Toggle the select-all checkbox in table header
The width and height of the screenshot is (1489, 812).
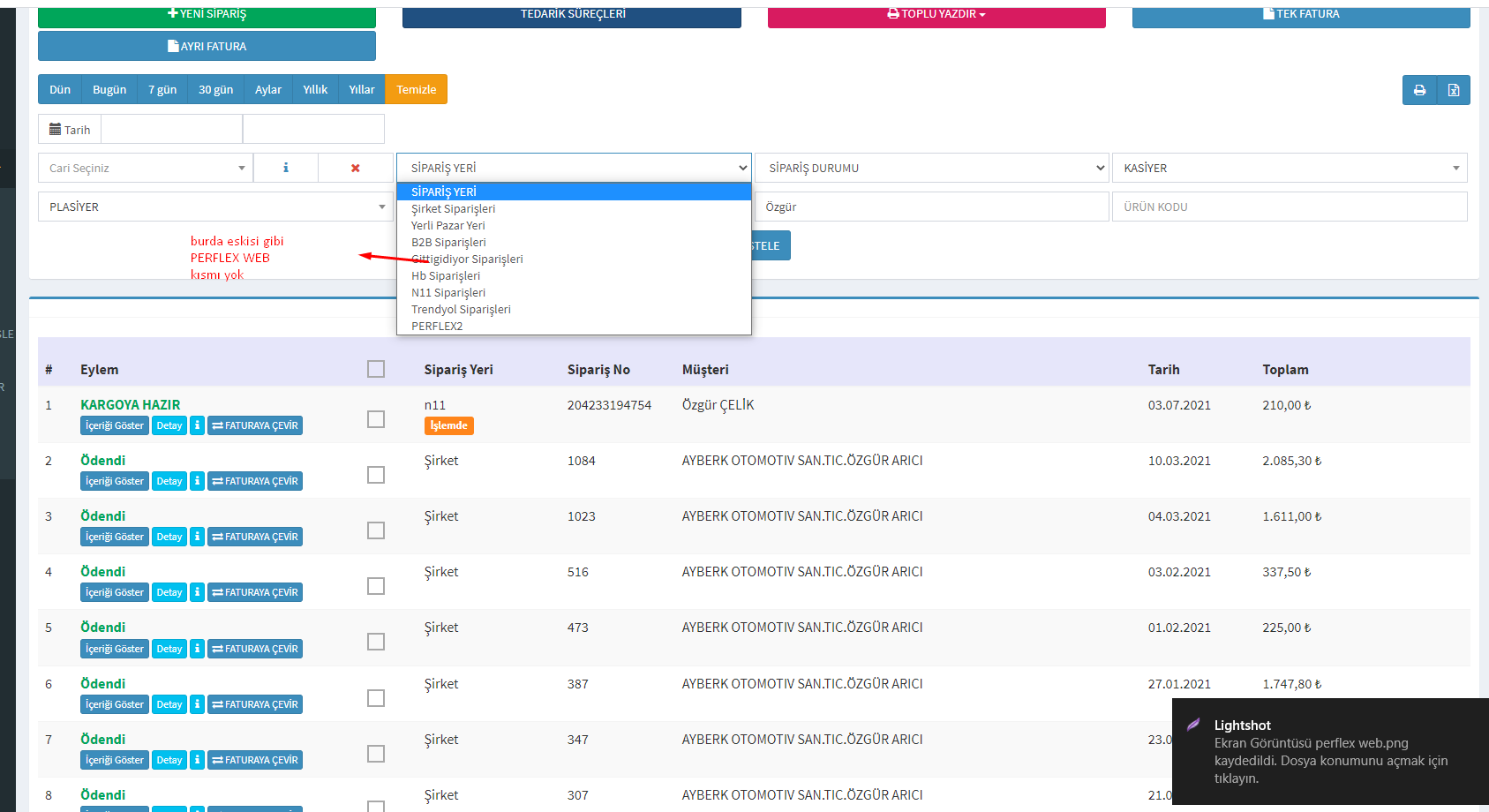tap(376, 369)
